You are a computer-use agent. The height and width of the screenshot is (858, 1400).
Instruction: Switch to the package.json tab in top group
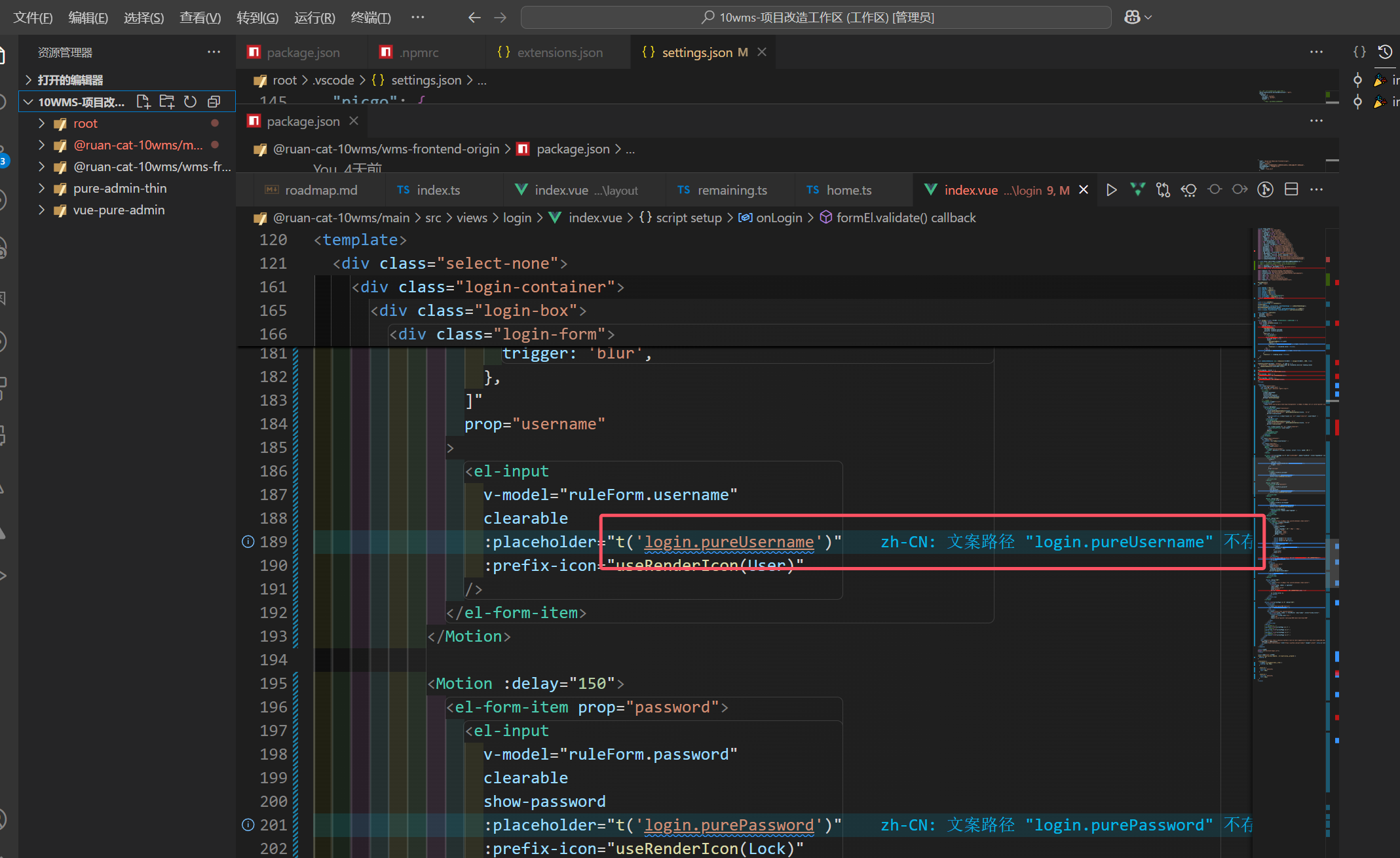pos(302,52)
